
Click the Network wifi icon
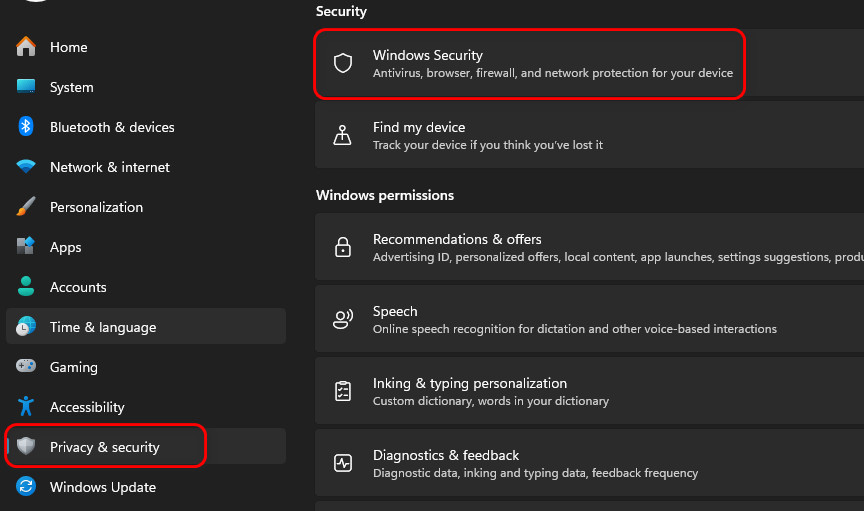[x=26, y=167]
